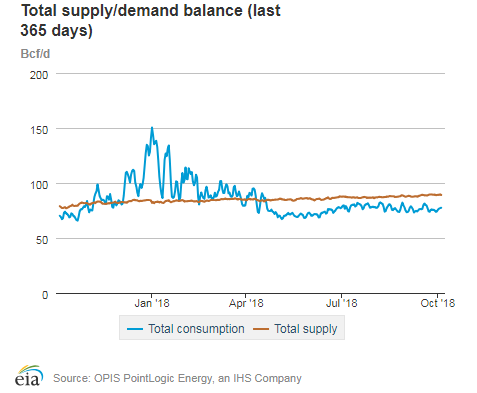Click the '150' y-axis label
This screenshot has height=393, width=477.
click(x=39, y=130)
